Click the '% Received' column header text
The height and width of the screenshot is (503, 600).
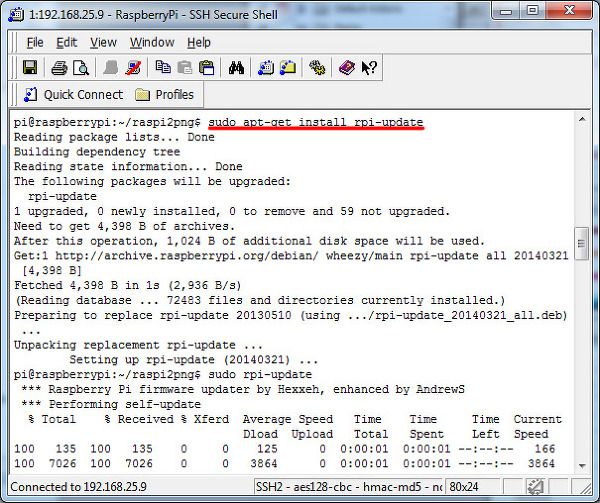click(x=139, y=420)
